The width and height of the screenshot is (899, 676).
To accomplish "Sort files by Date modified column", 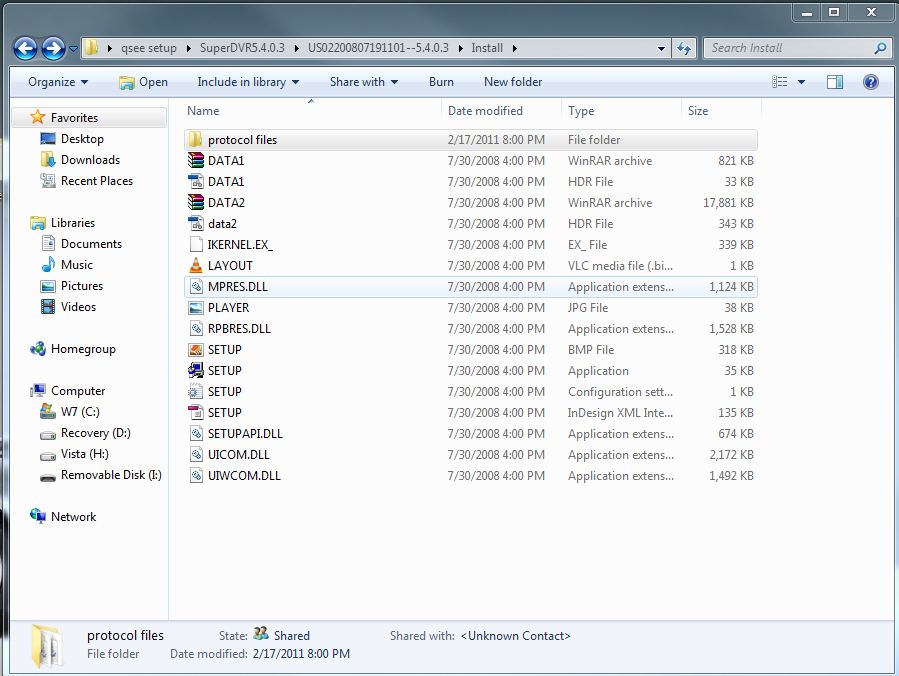I will [485, 111].
